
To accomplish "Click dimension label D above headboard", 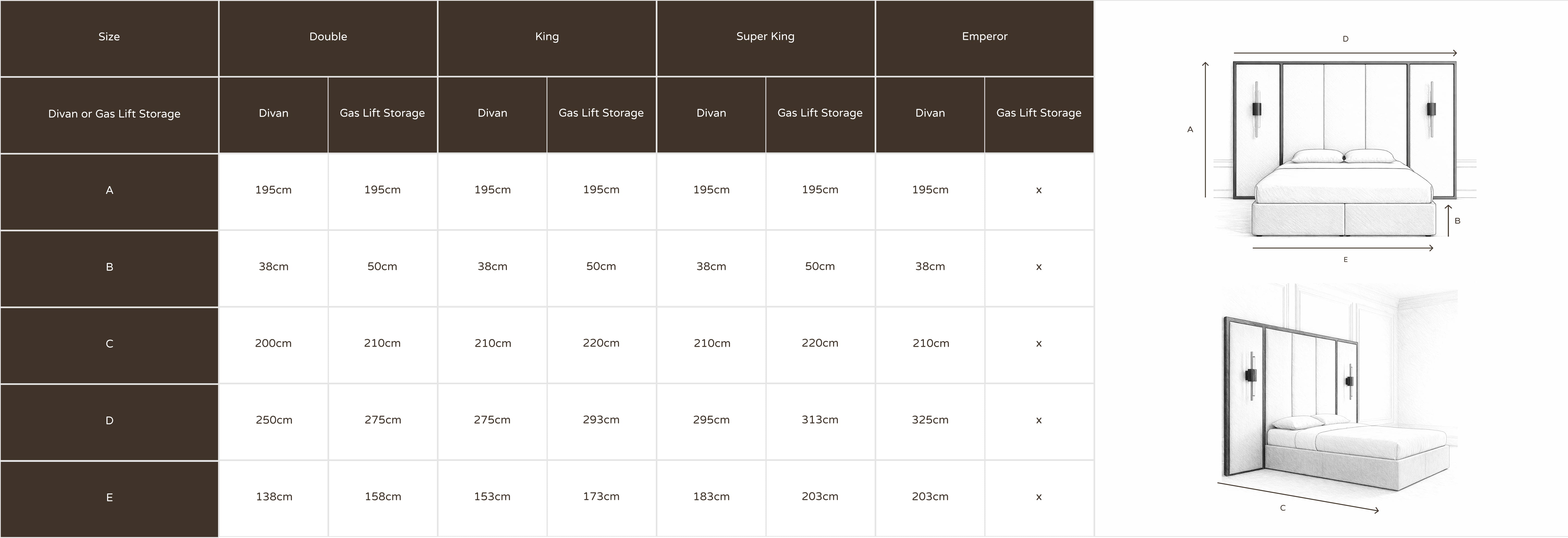I will [1345, 39].
